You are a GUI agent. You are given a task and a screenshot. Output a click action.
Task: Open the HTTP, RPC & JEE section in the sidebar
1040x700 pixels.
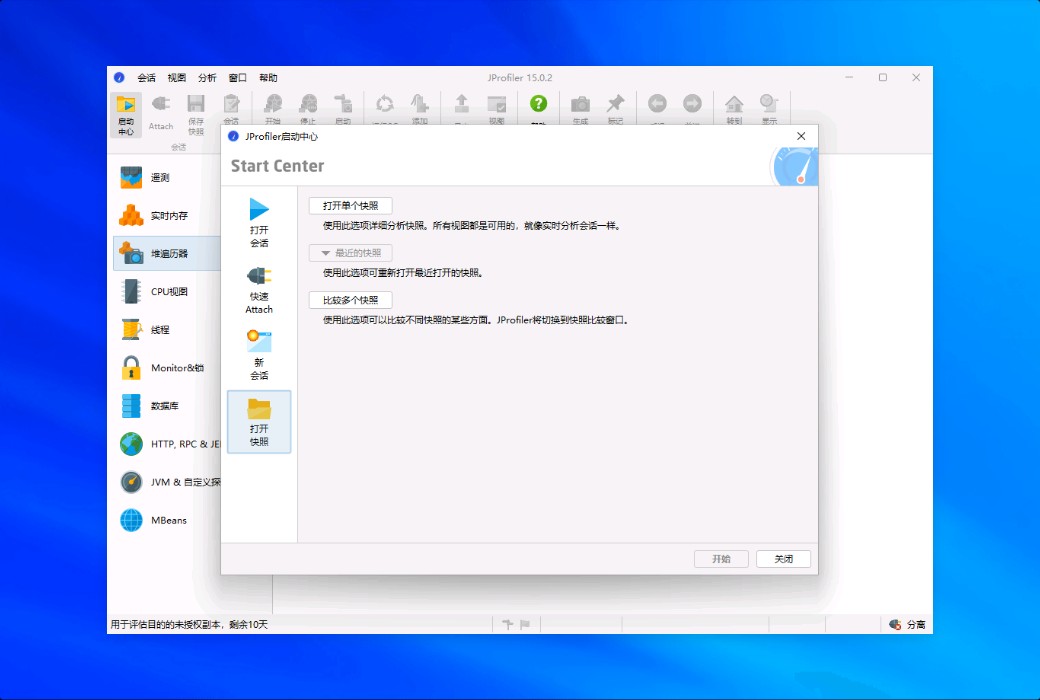(167, 444)
